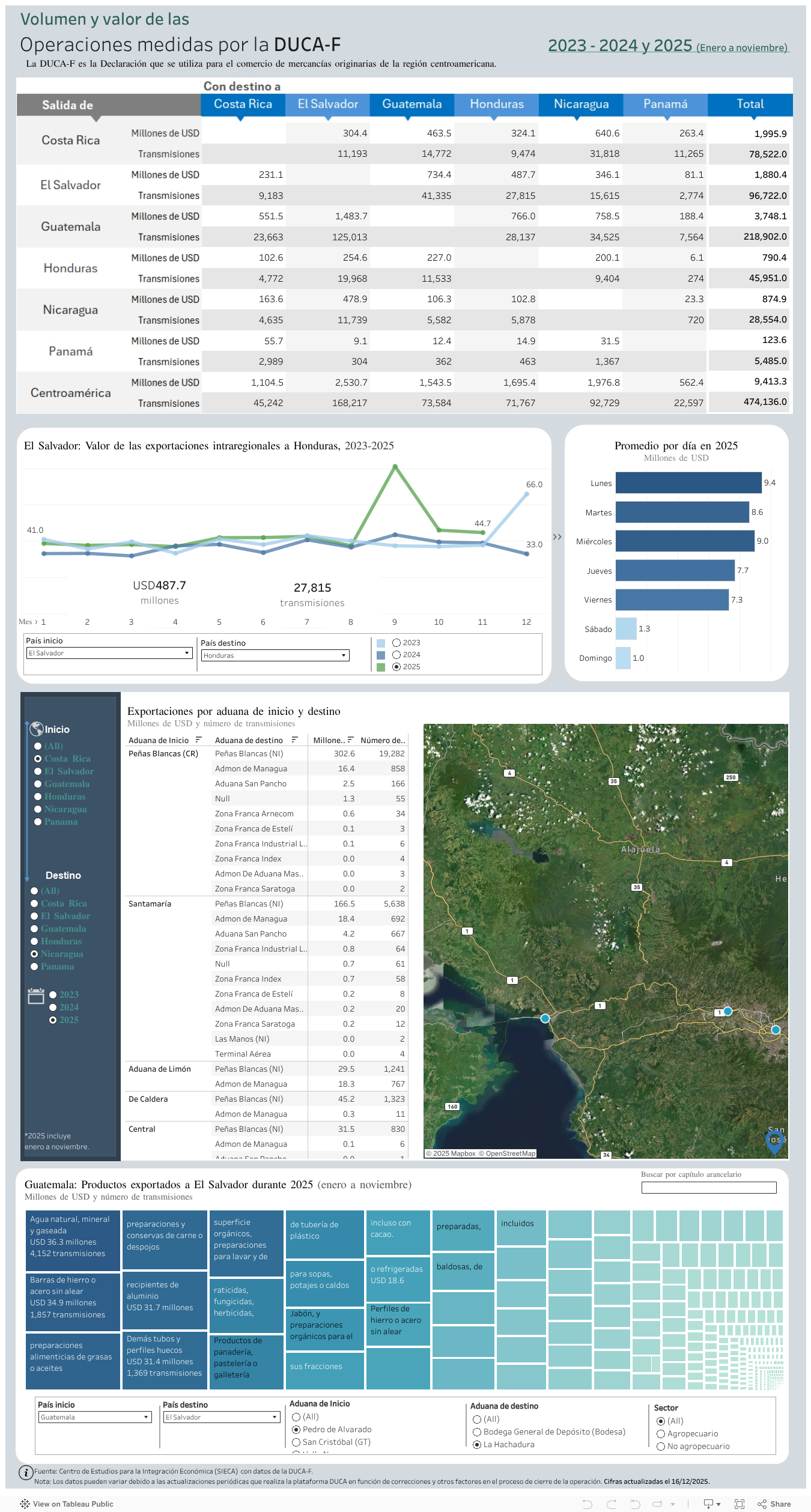Open the País destino dropdown showing Honduras
Image resolution: width=811 pixels, height=1512 pixels.
pyautogui.click(x=275, y=655)
